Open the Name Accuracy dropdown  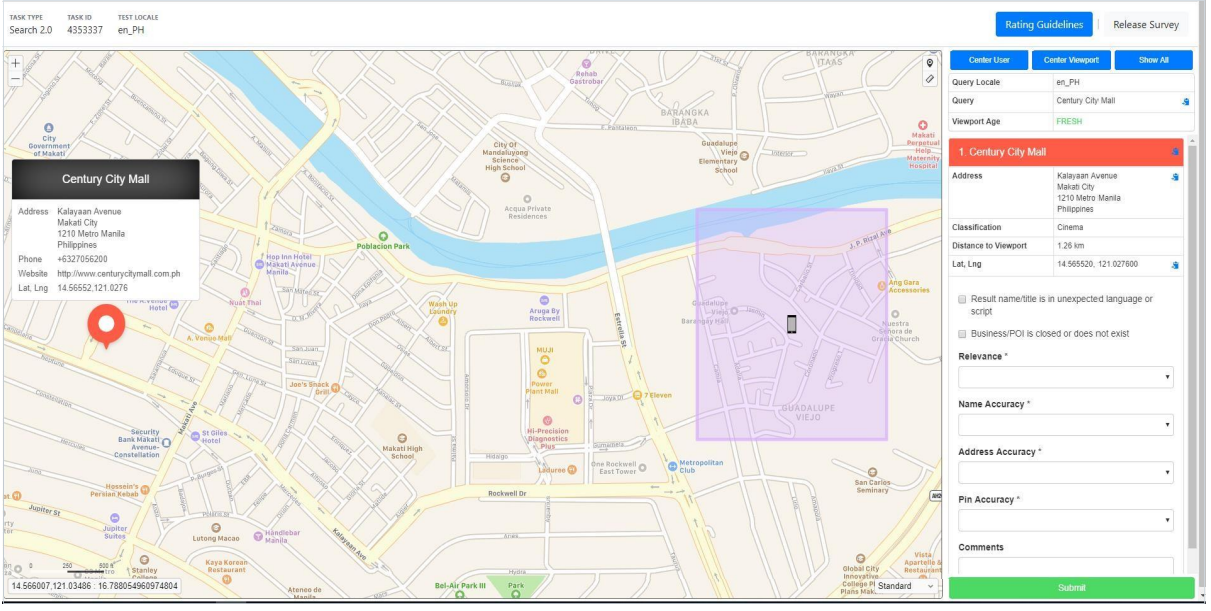click(x=1066, y=425)
